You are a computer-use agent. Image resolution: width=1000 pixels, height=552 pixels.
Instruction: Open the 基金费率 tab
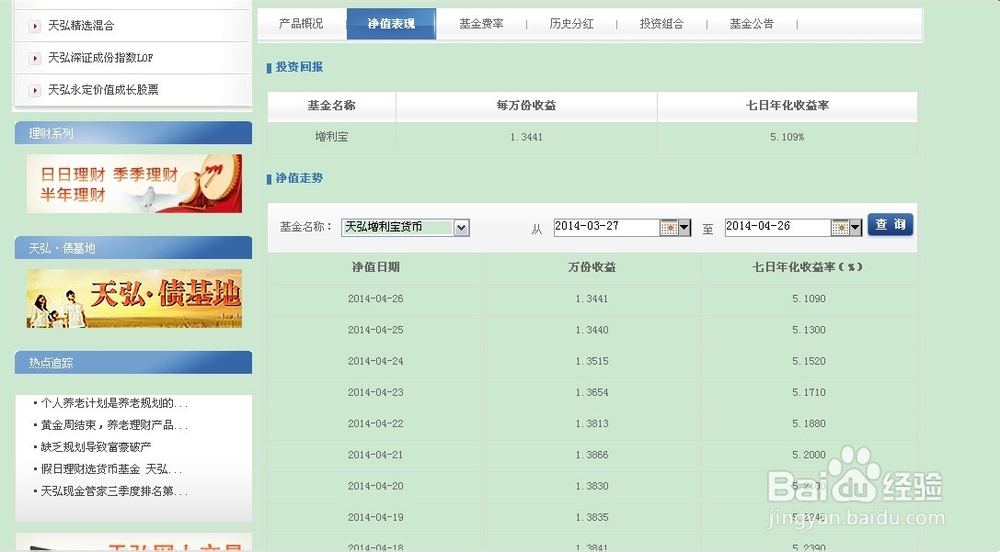pyautogui.click(x=482, y=24)
